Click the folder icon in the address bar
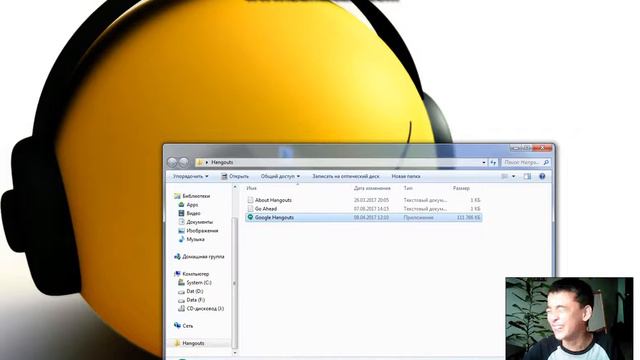 [200, 162]
